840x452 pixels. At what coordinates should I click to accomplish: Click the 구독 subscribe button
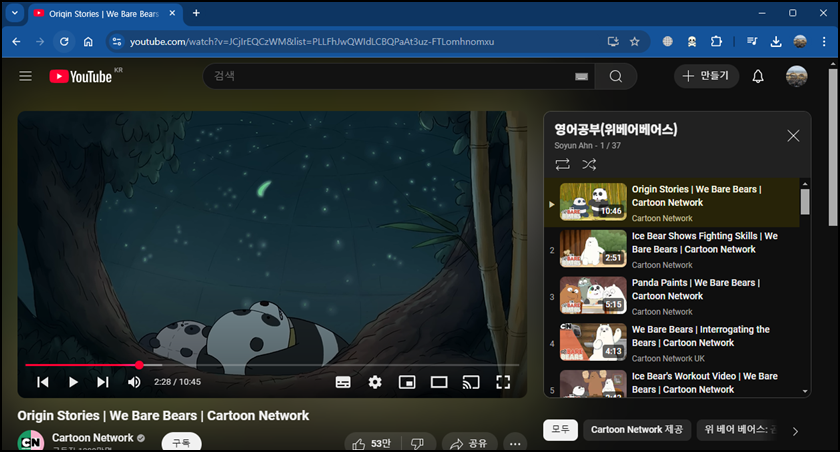(x=182, y=442)
